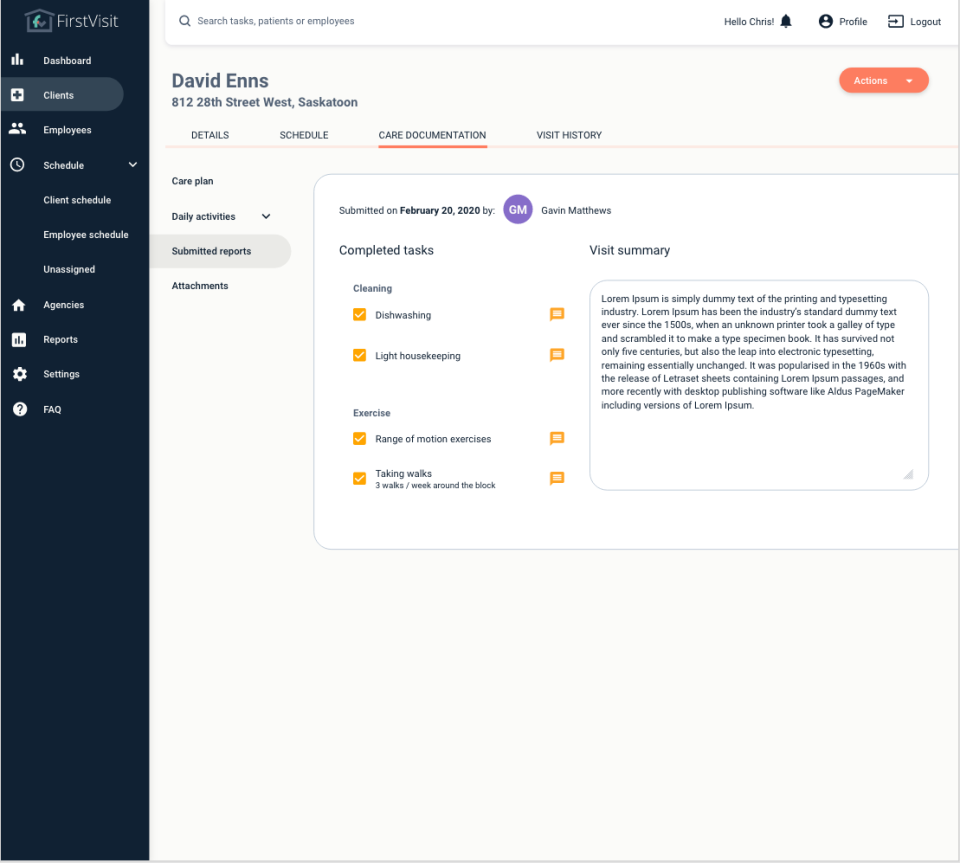Viewport: 960px width, 863px height.
Task: Open the Reports section
Action: point(59,339)
